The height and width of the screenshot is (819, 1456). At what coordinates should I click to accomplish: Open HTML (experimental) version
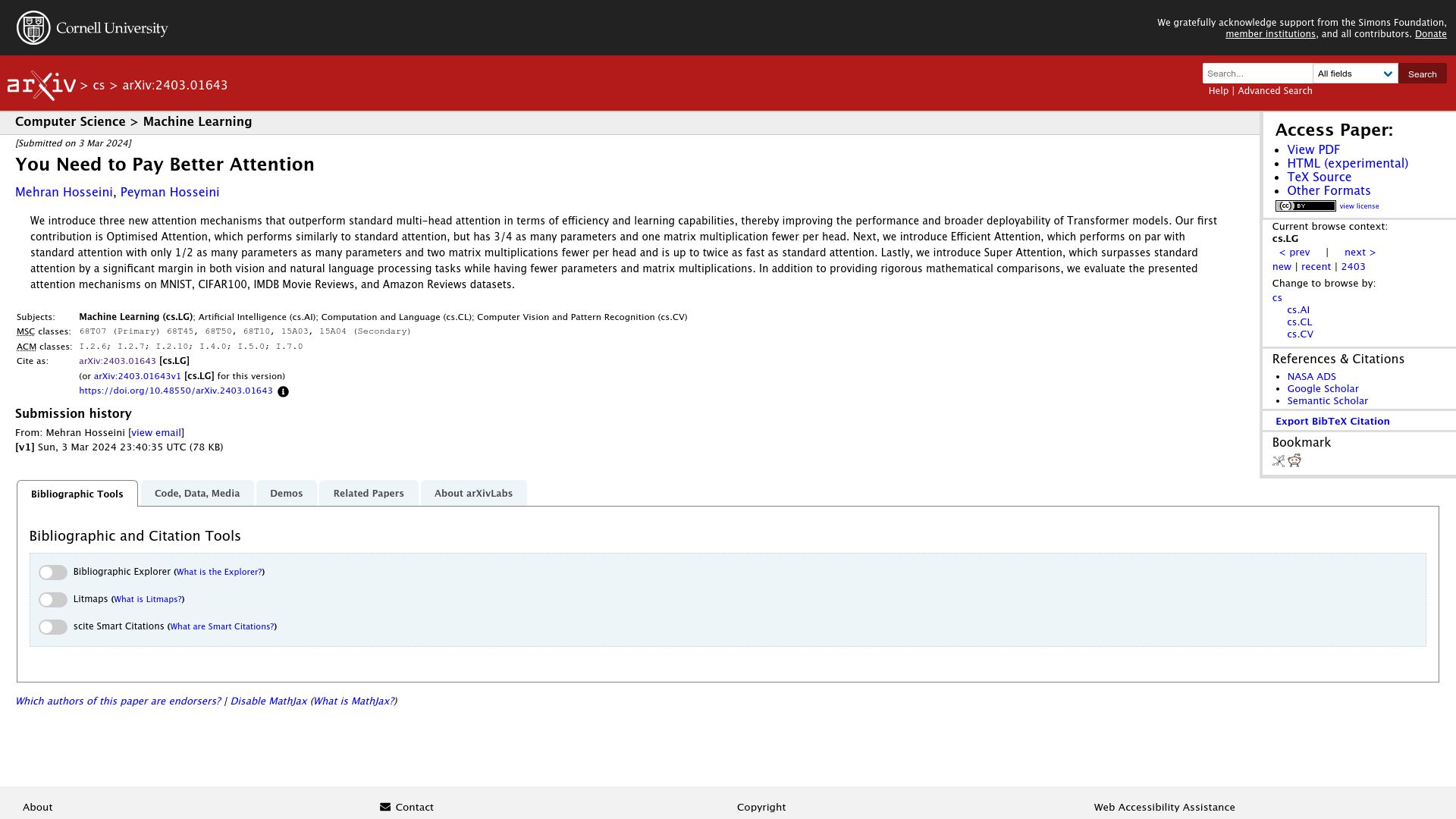point(1348,164)
